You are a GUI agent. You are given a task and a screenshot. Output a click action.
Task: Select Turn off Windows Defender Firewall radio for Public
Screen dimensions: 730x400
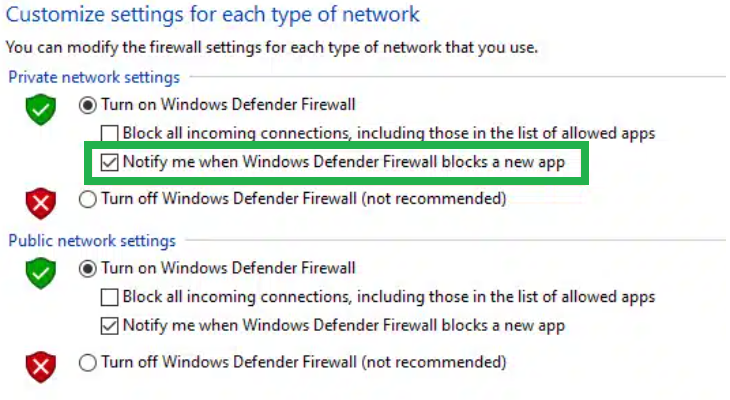(x=88, y=362)
